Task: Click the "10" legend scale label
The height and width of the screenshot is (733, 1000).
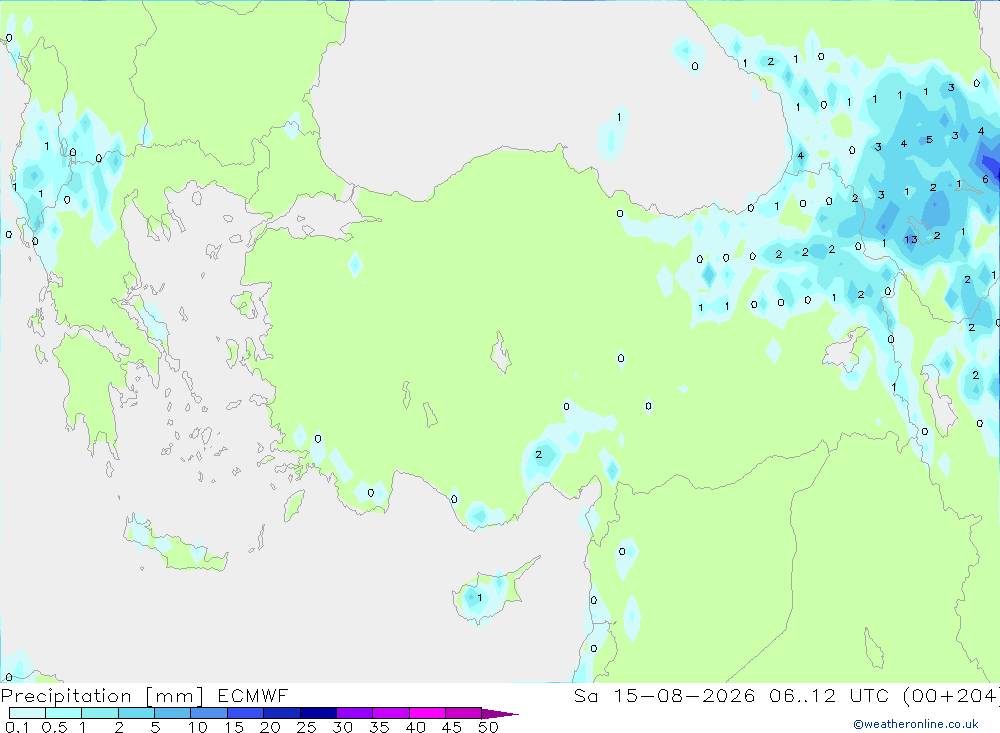Action: [x=198, y=727]
